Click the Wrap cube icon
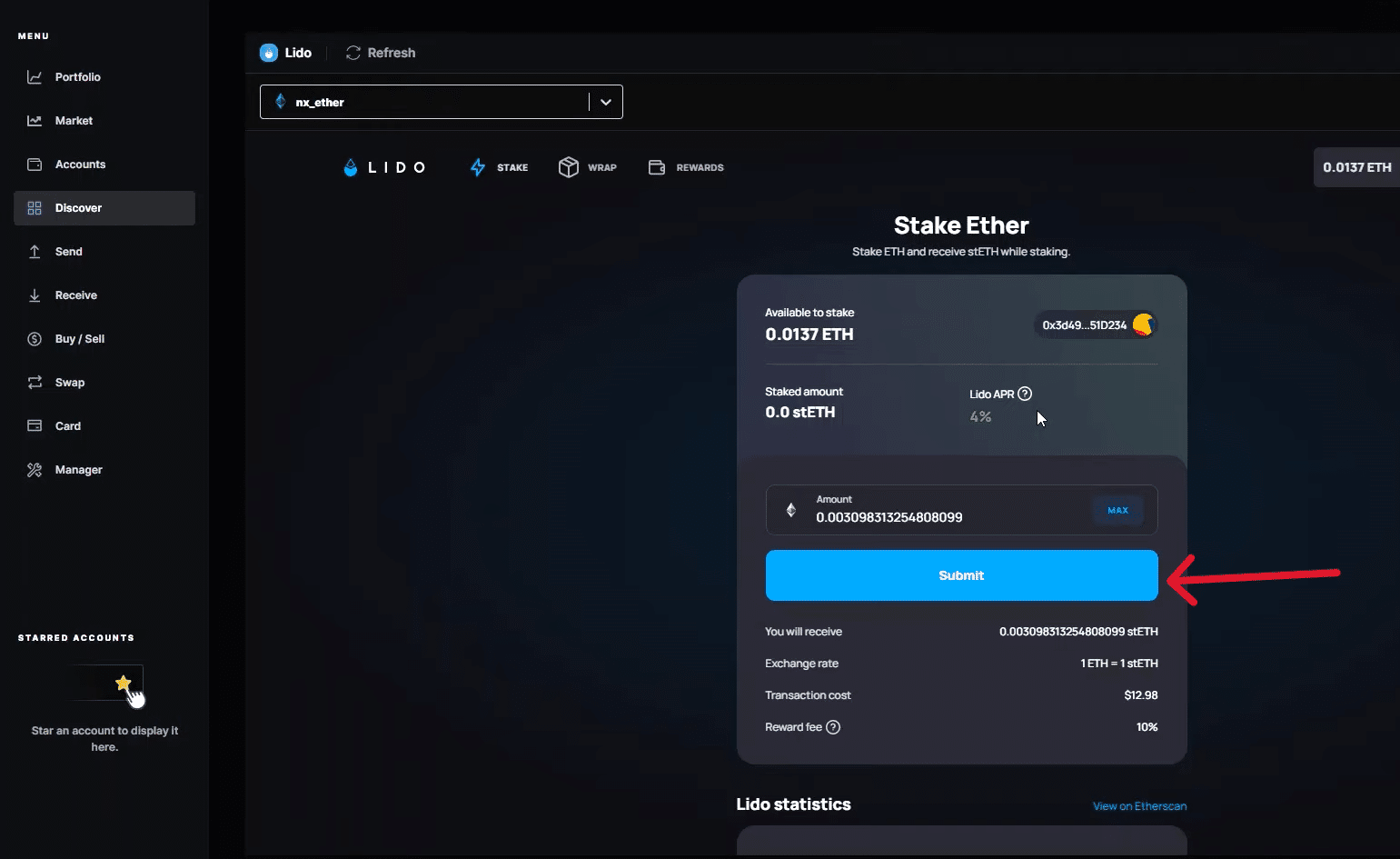This screenshot has height=859, width=1400. 569,167
